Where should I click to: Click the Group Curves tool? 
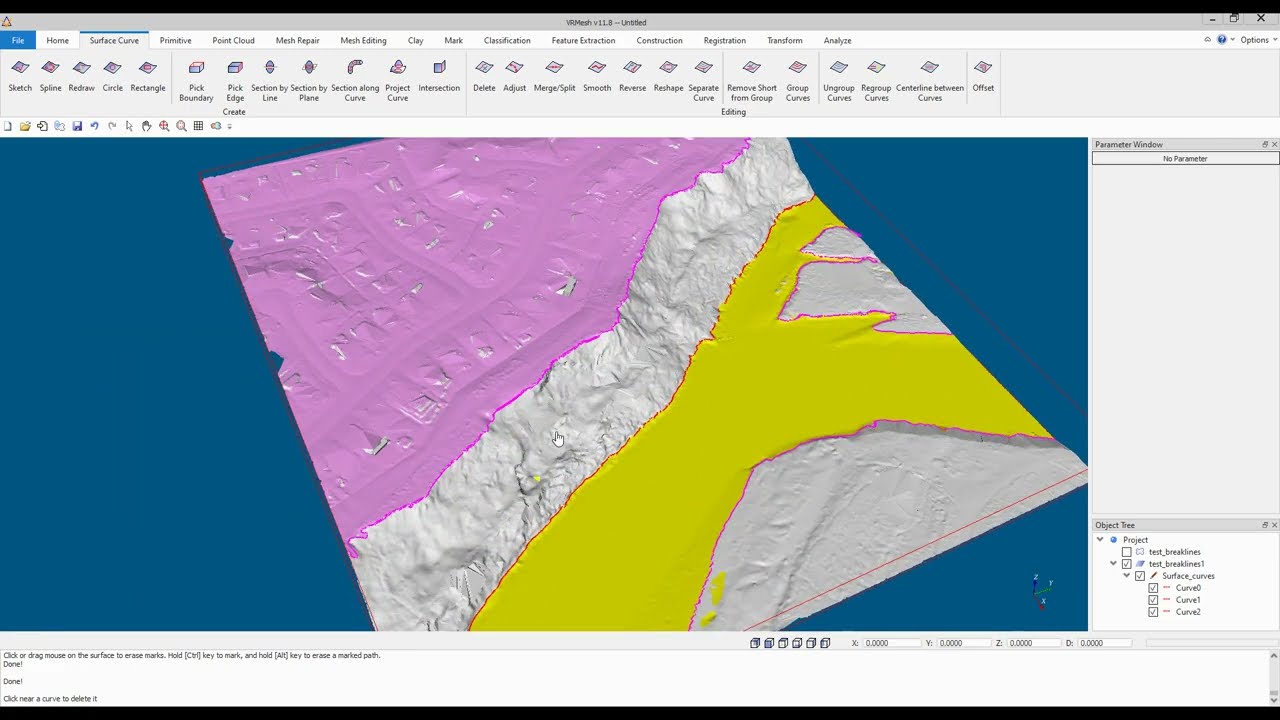coord(798,80)
